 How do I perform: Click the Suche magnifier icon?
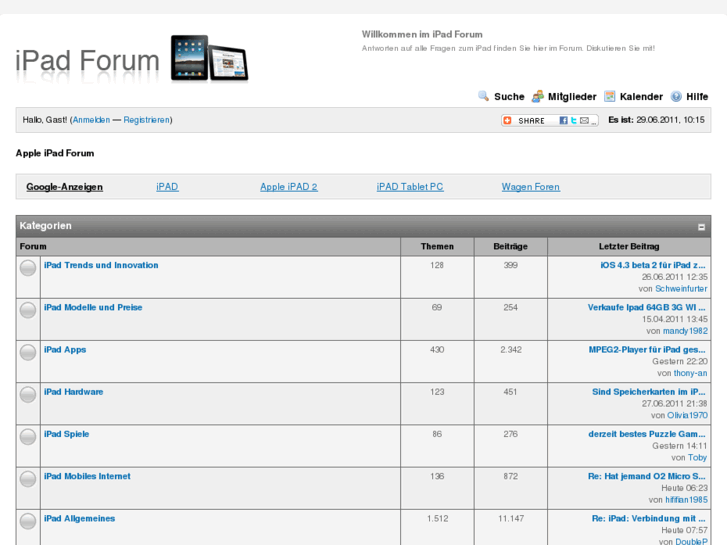[484, 97]
